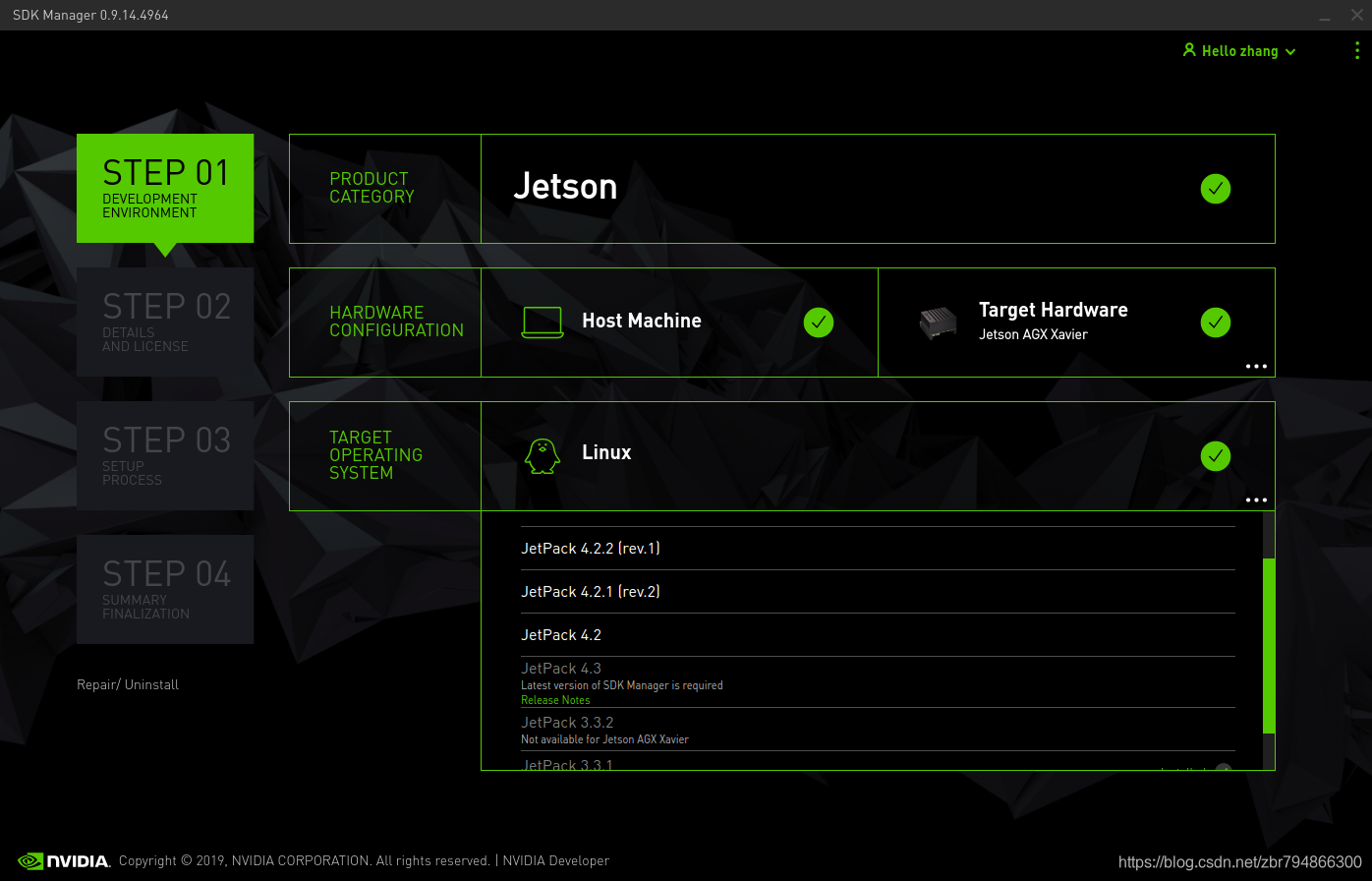
Task: Open Target Hardware more options ellipsis
Action: coord(1256,366)
